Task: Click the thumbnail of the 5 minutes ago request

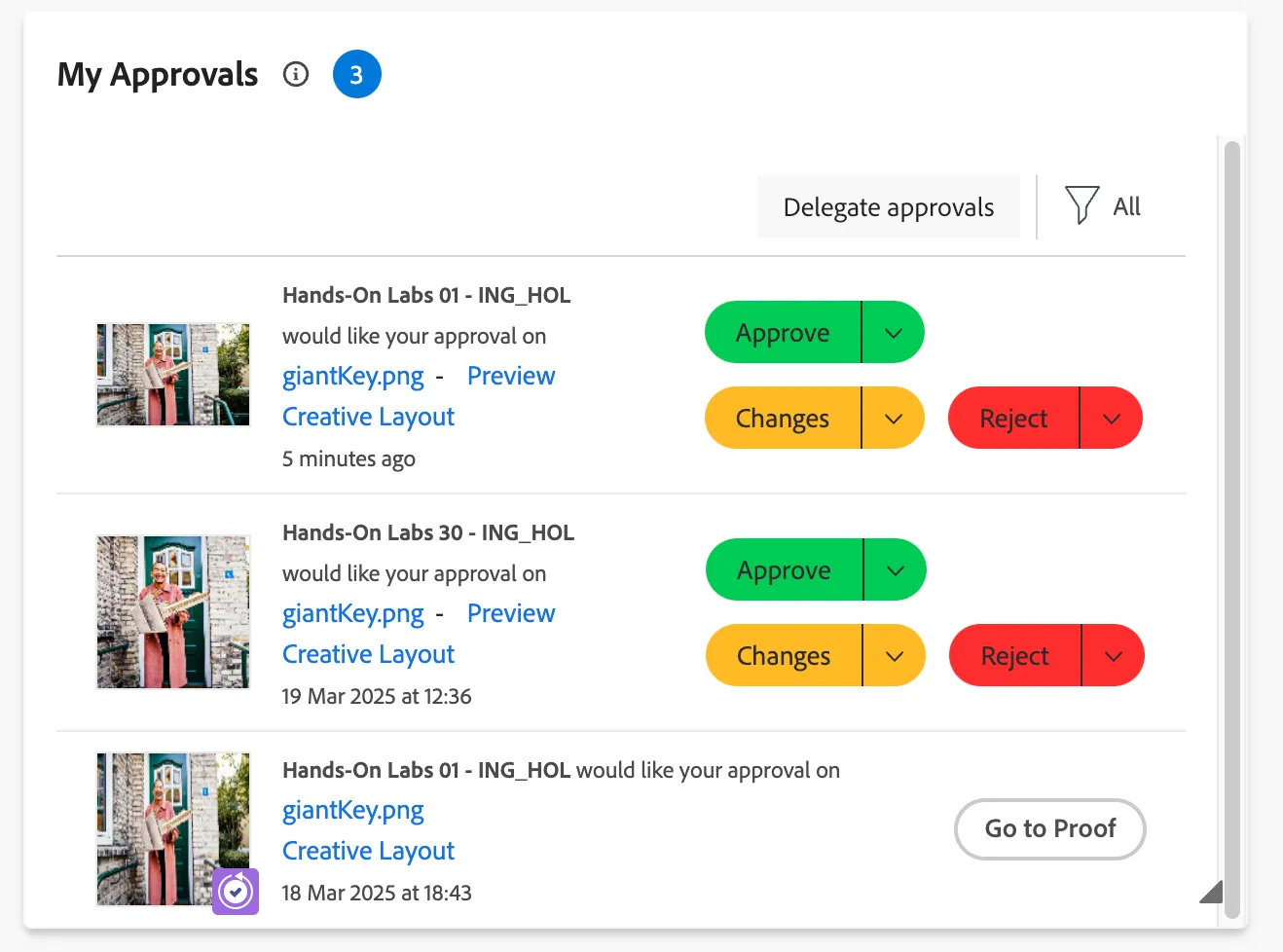Action: point(173,375)
